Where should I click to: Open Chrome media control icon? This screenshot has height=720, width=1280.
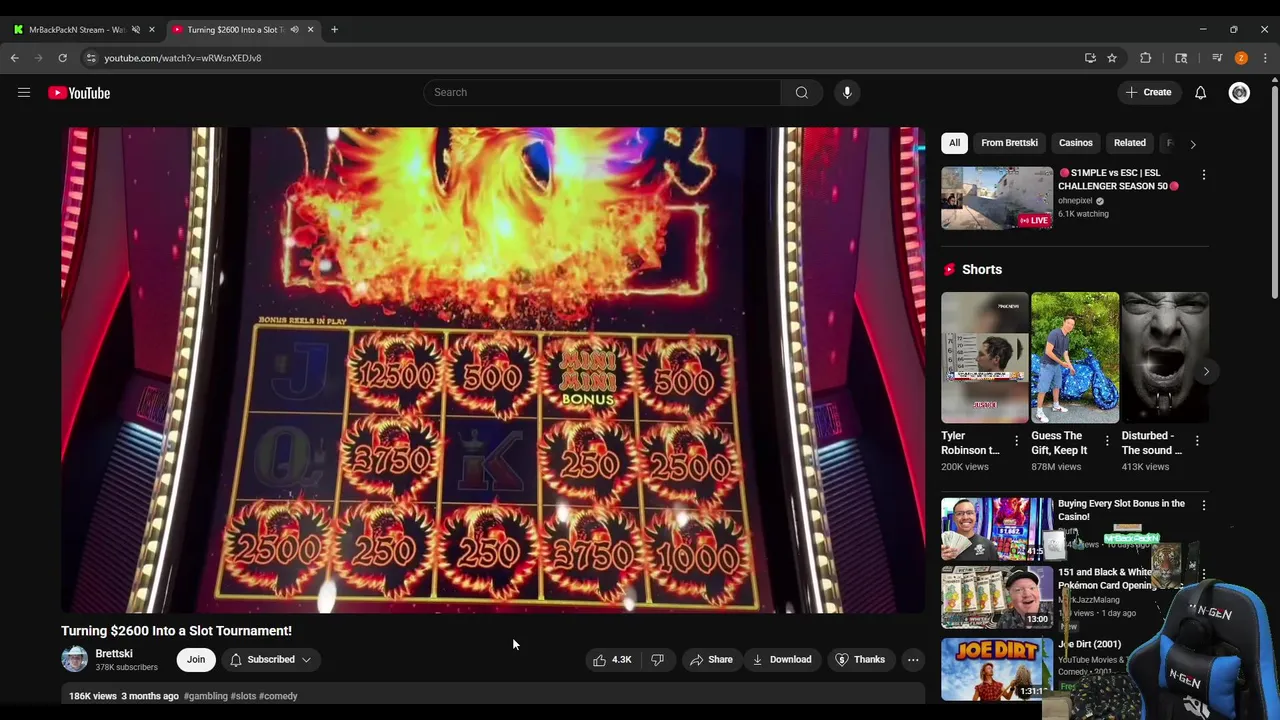point(1217,58)
